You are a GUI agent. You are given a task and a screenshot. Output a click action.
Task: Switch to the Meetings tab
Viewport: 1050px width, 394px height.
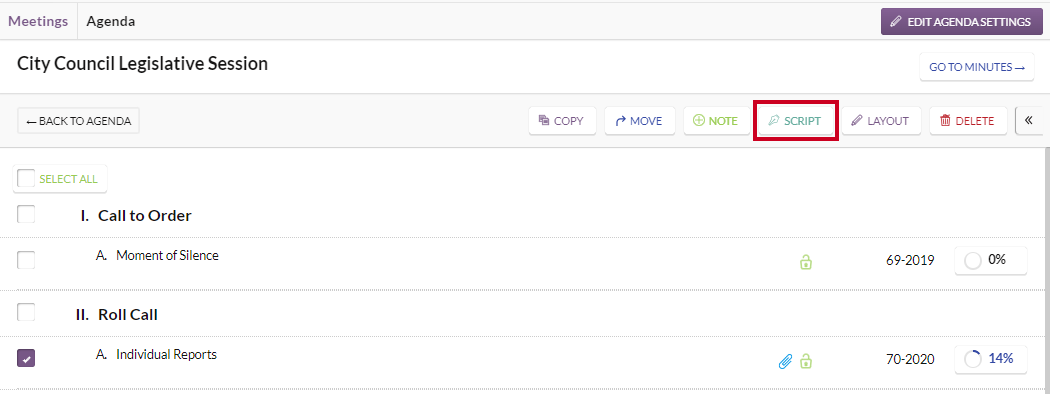[38, 21]
